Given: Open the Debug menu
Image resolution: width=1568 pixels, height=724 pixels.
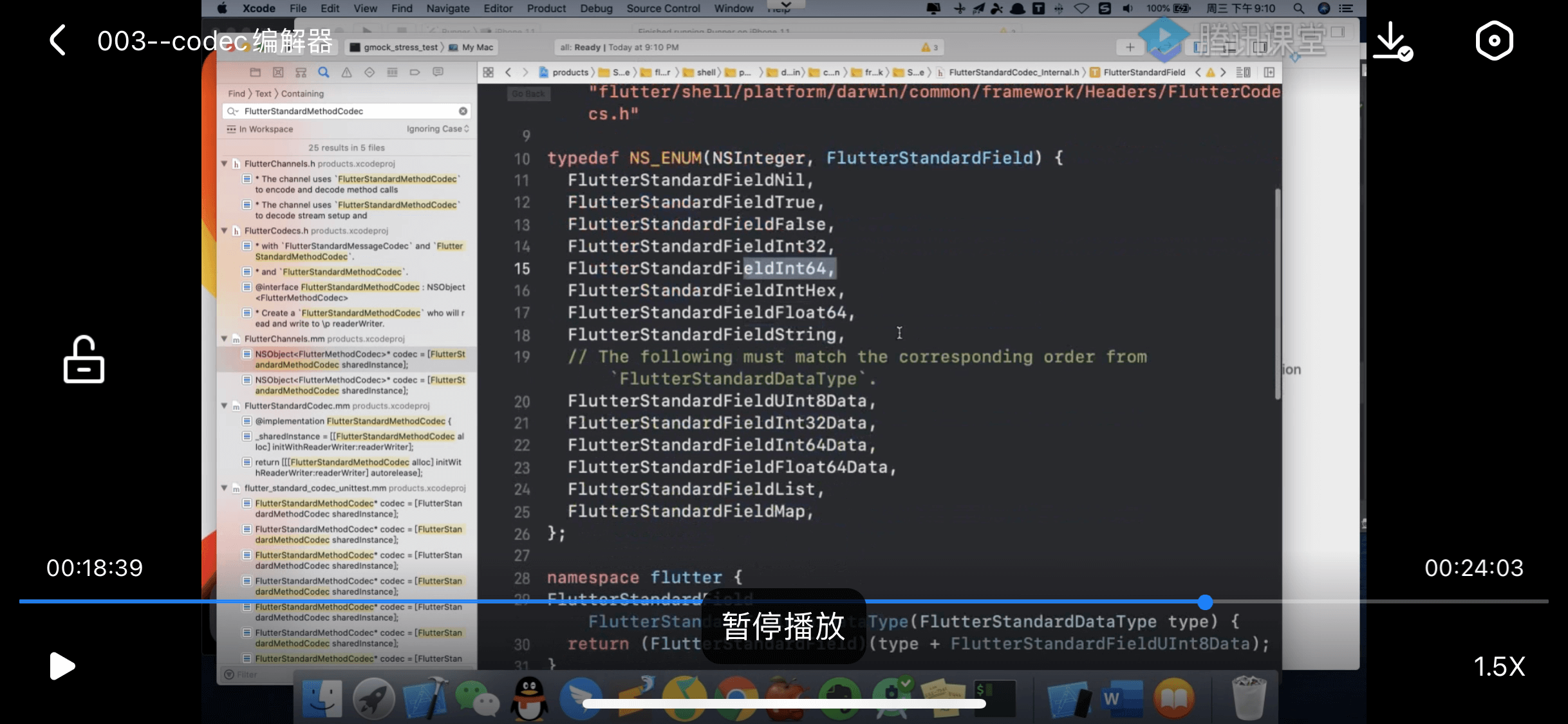Looking at the screenshot, I should [x=595, y=8].
